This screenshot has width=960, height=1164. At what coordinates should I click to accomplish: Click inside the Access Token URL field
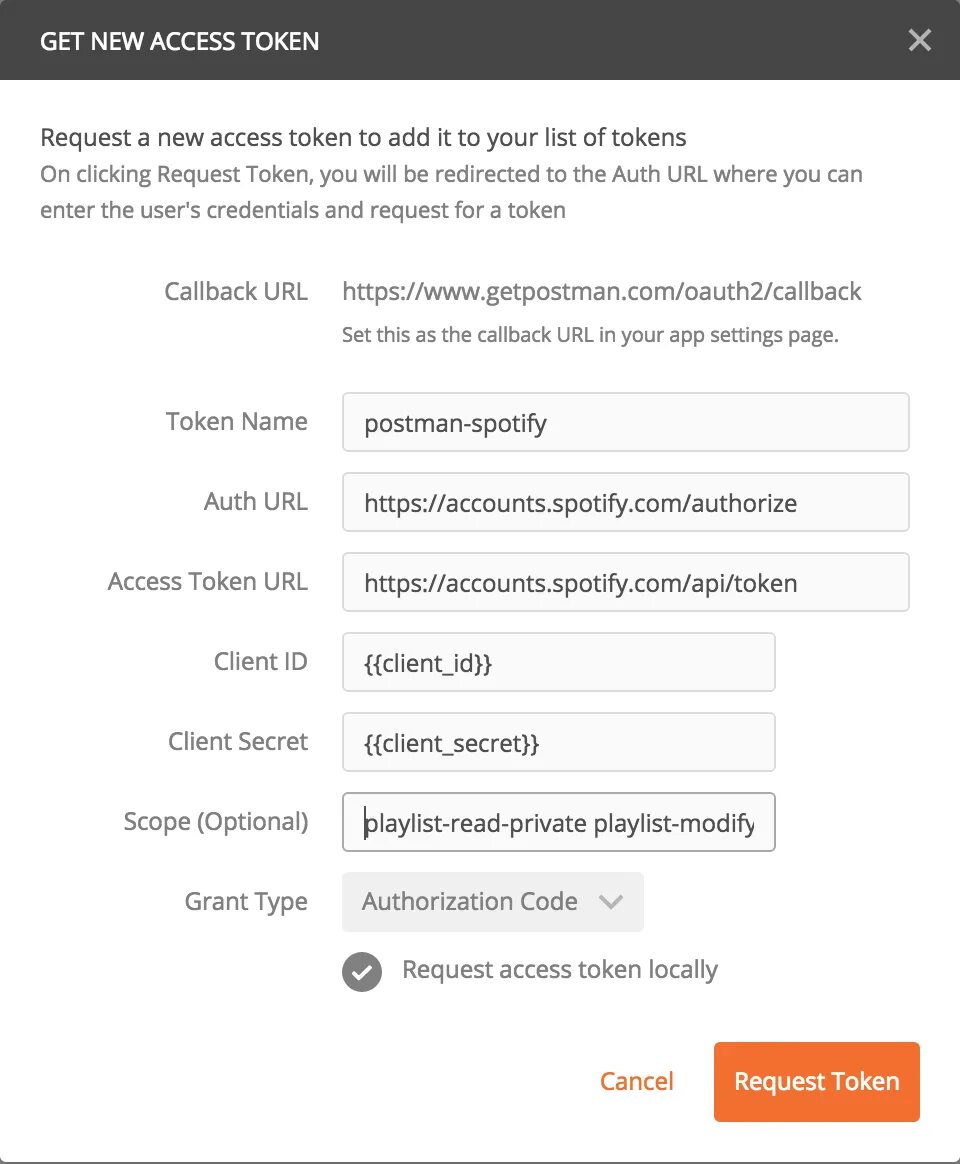pos(625,582)
